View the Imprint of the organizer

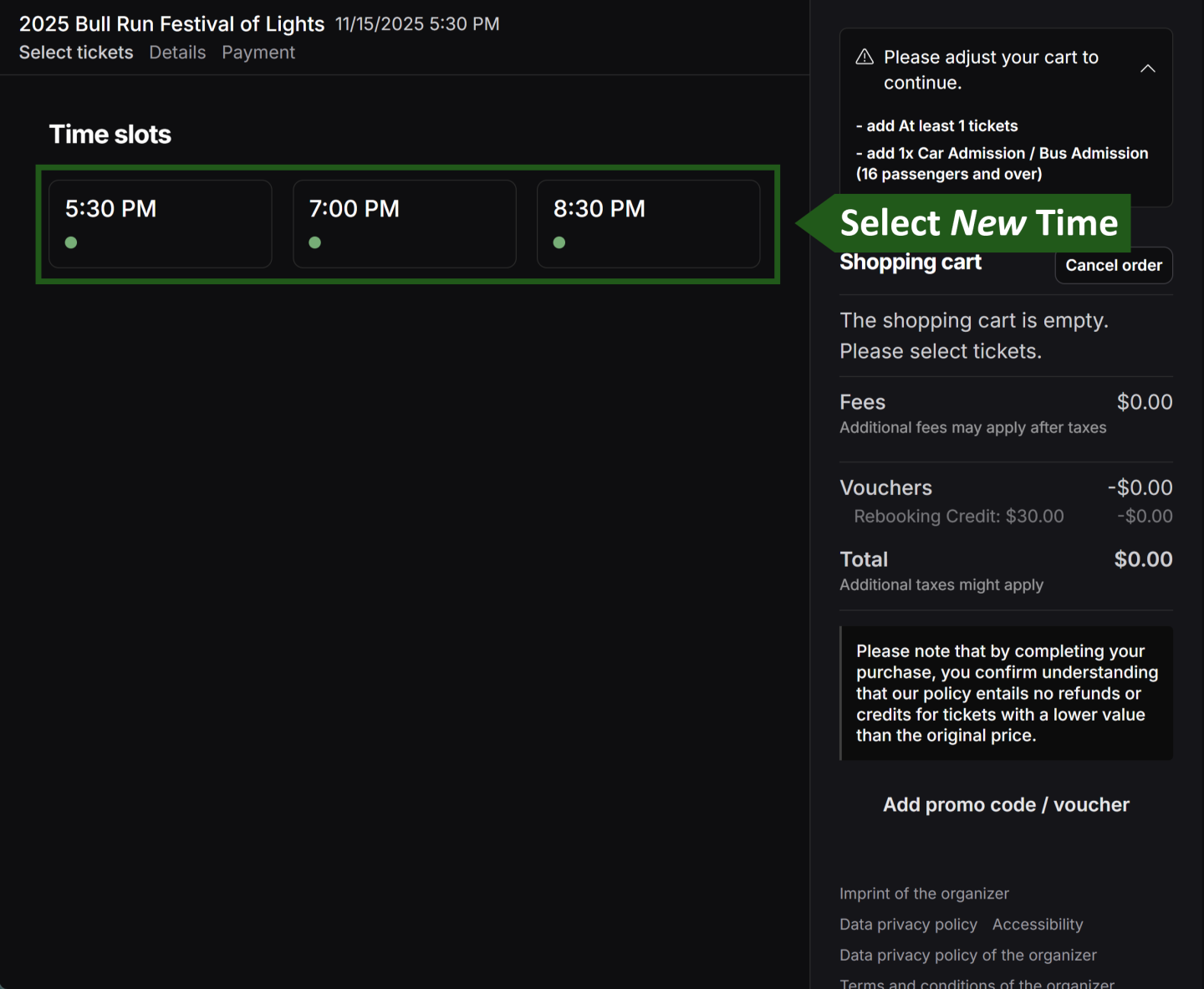point(924,893)
